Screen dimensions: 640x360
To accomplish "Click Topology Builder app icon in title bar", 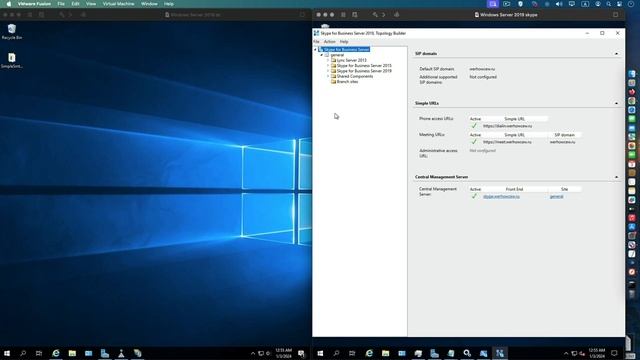I will [316, 33].
